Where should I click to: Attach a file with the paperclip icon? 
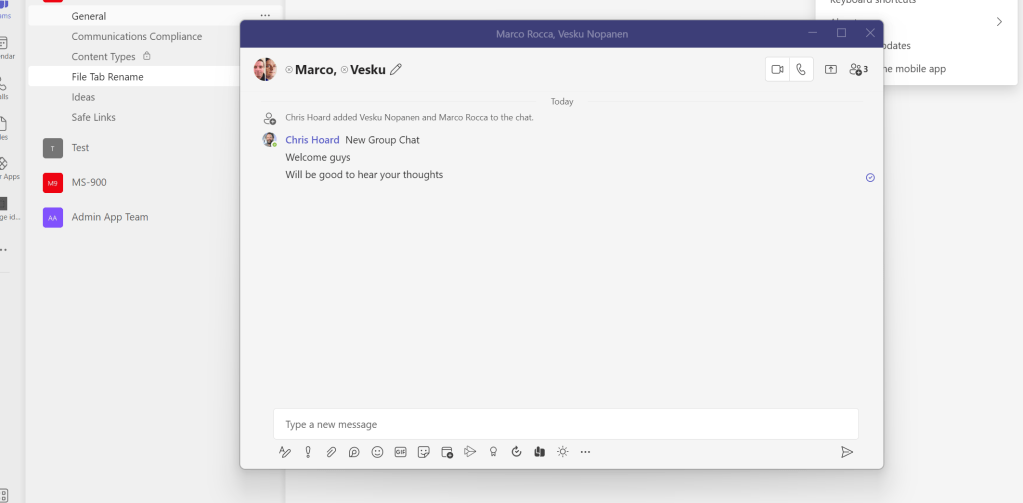coord(331,452)
